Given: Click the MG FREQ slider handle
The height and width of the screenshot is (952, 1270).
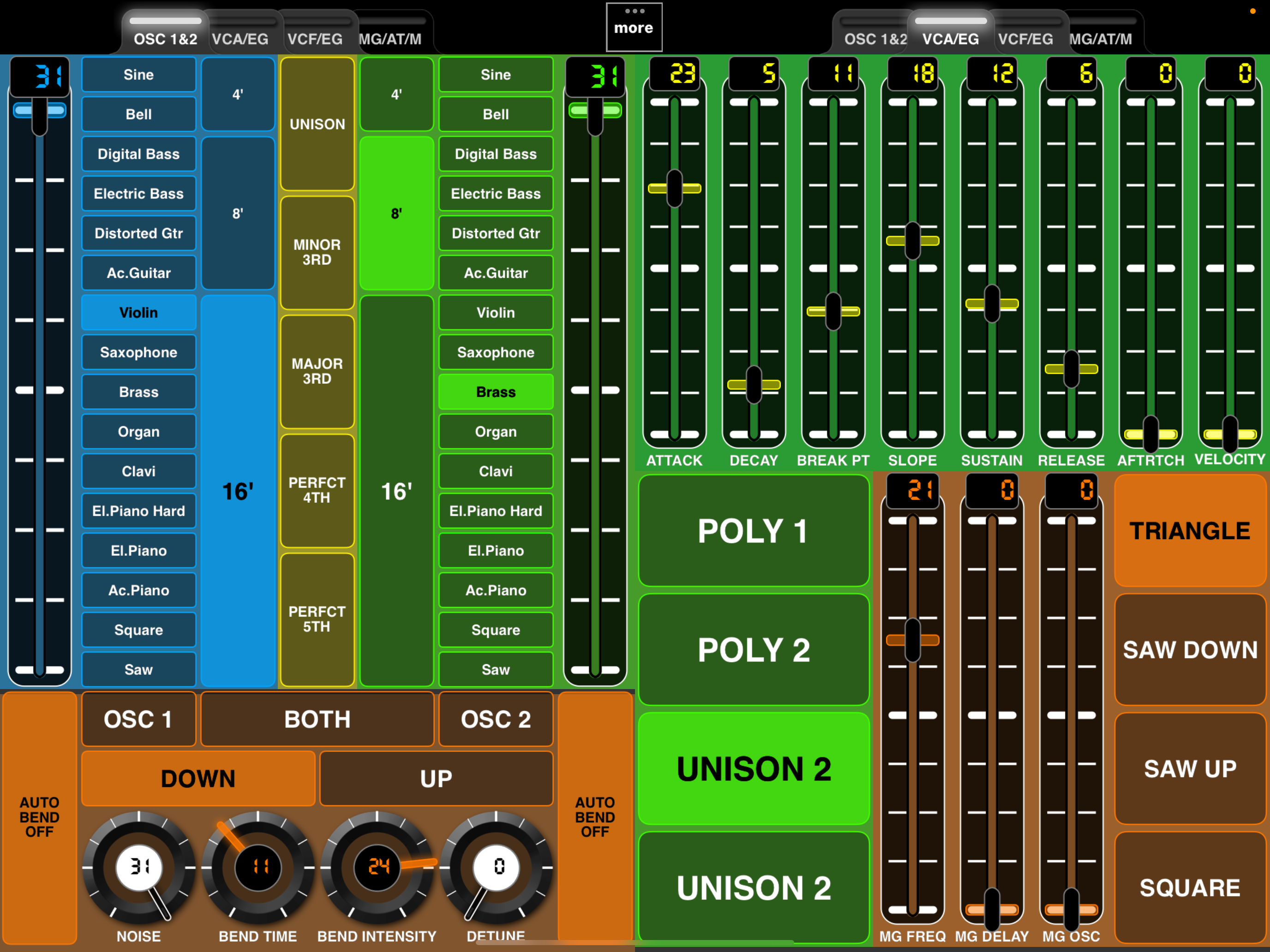Looking at the screenshot, I should 912,640.
